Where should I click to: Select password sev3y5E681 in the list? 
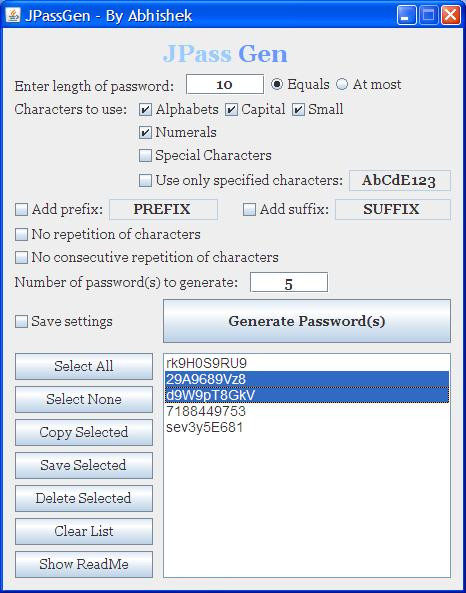tap(307, 428)
